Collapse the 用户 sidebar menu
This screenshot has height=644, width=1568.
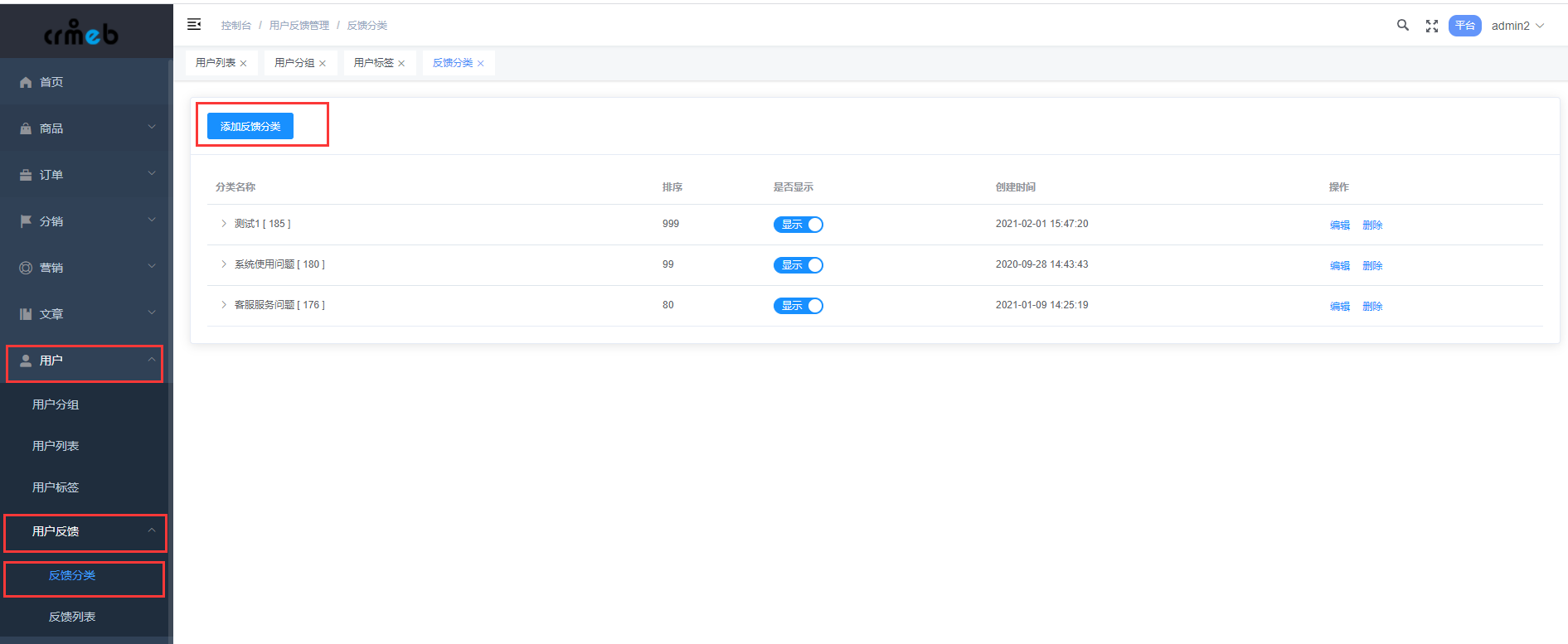click(x=152, y=360)
